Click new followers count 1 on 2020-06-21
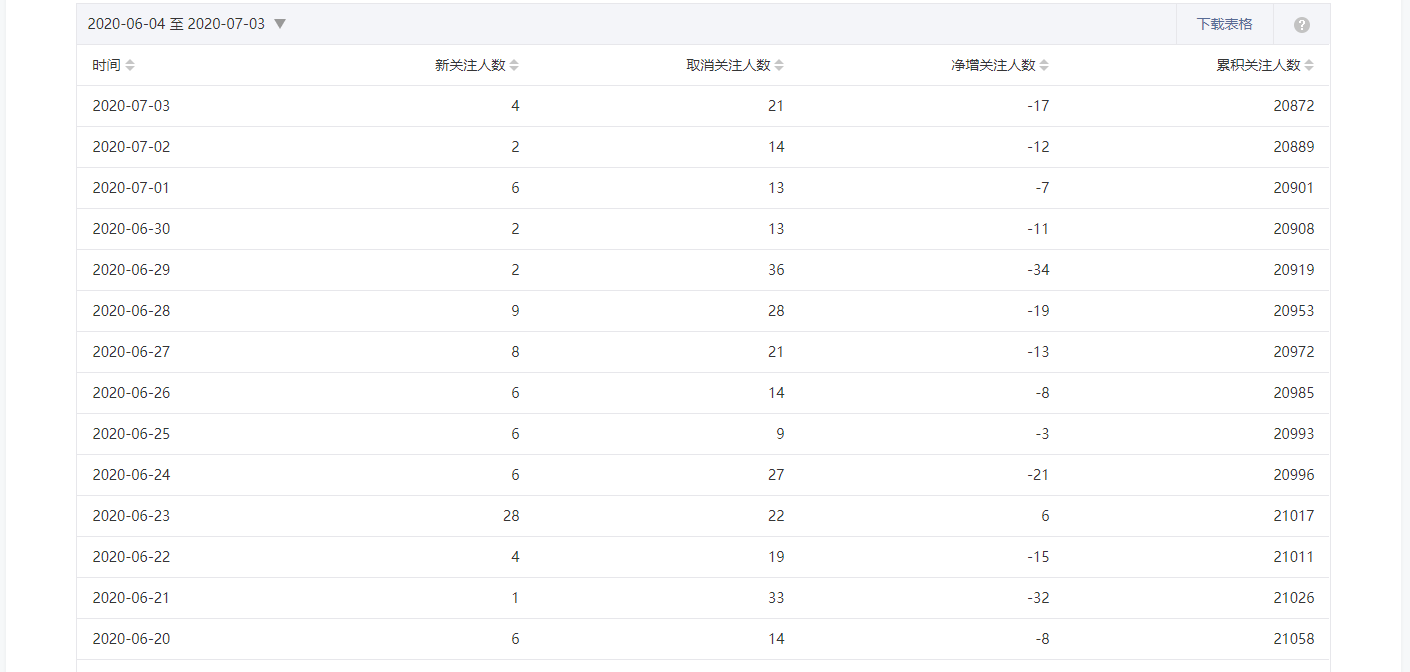 [515, 598]
